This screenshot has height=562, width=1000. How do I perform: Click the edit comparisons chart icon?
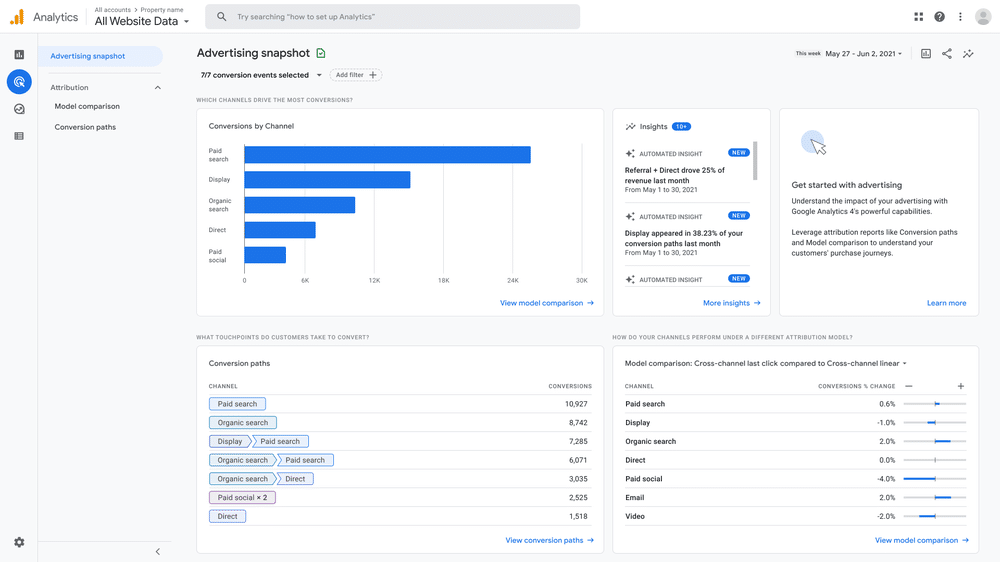click(x=926, y=54)
